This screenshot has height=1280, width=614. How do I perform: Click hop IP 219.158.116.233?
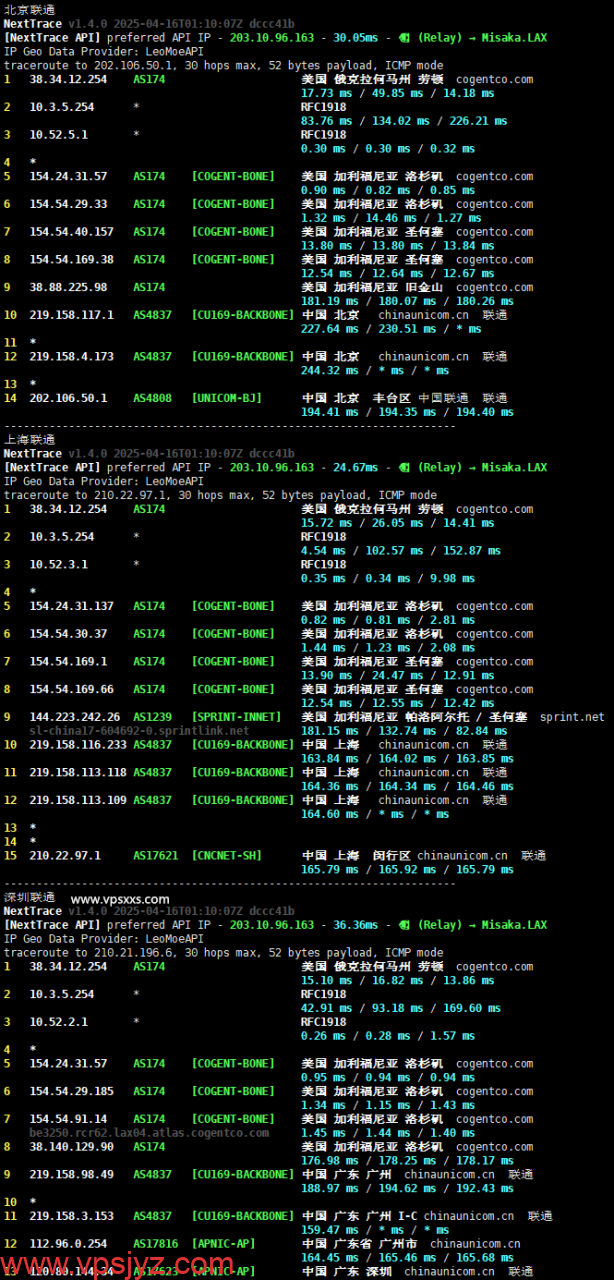click(78, 745)
